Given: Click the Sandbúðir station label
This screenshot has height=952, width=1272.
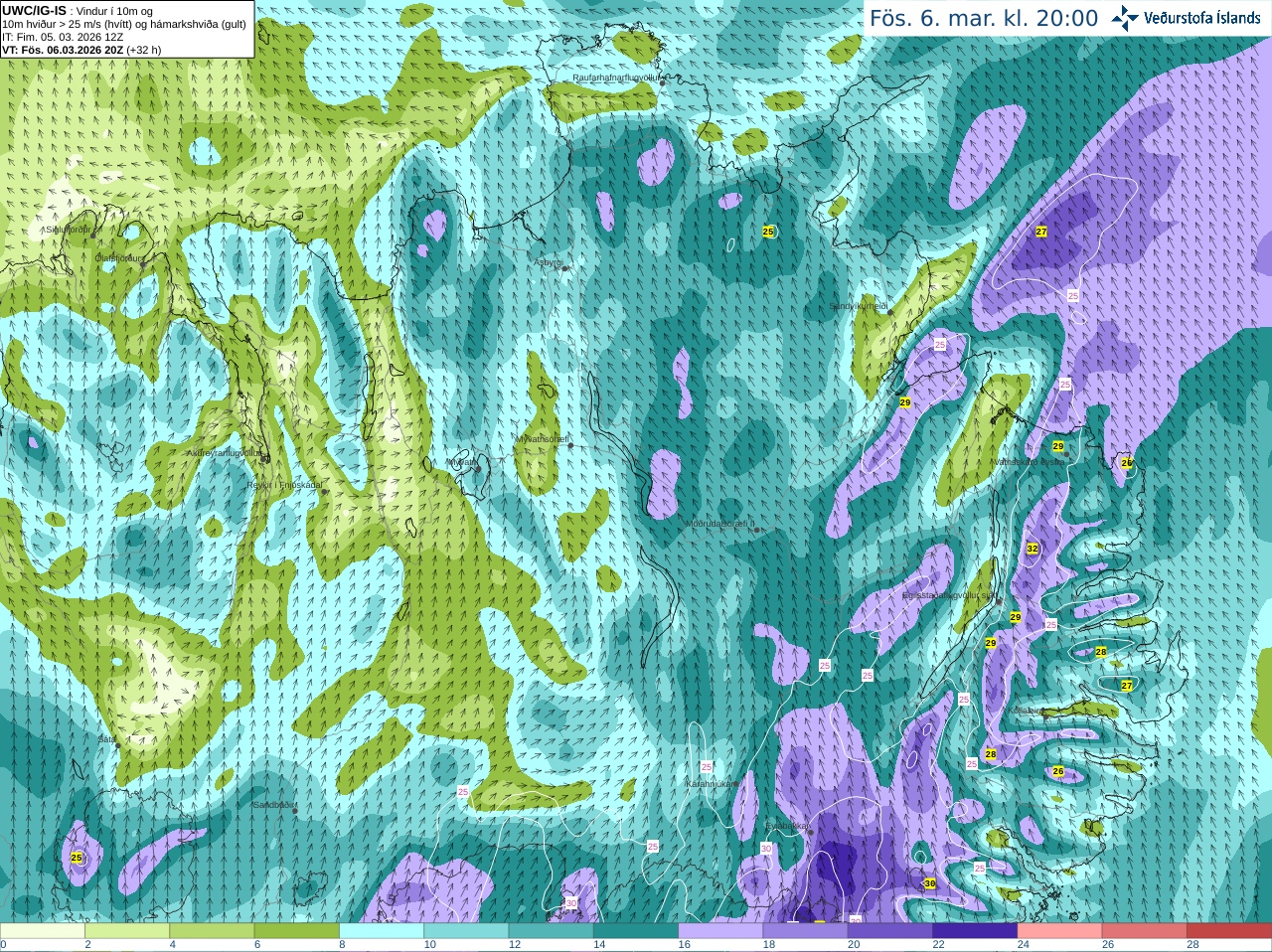Looking at the screenshot, I should point(275,805).
